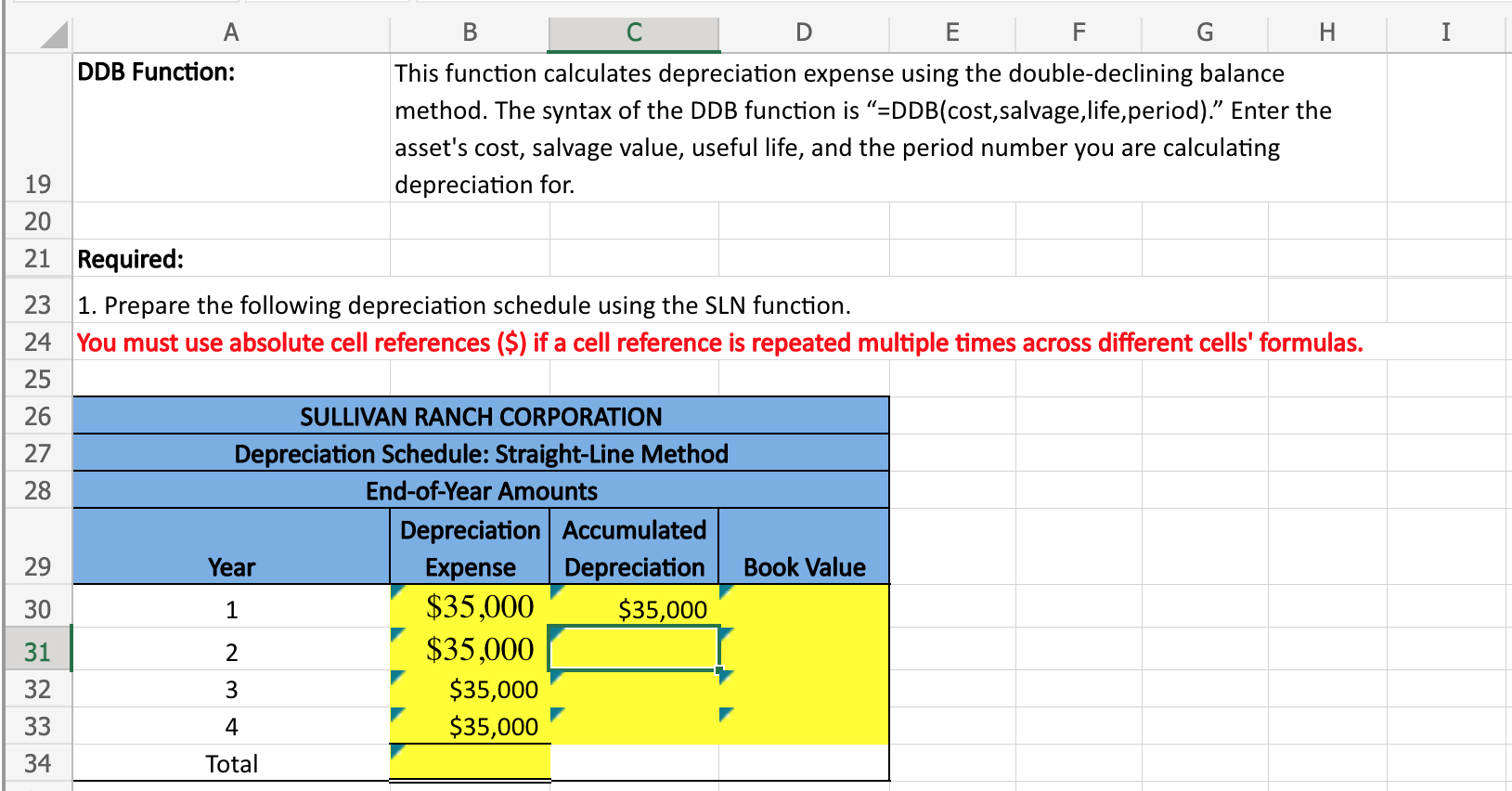1512x791 pixels.
Task: Select row 28 header
Action: click(x=37, y=490)
